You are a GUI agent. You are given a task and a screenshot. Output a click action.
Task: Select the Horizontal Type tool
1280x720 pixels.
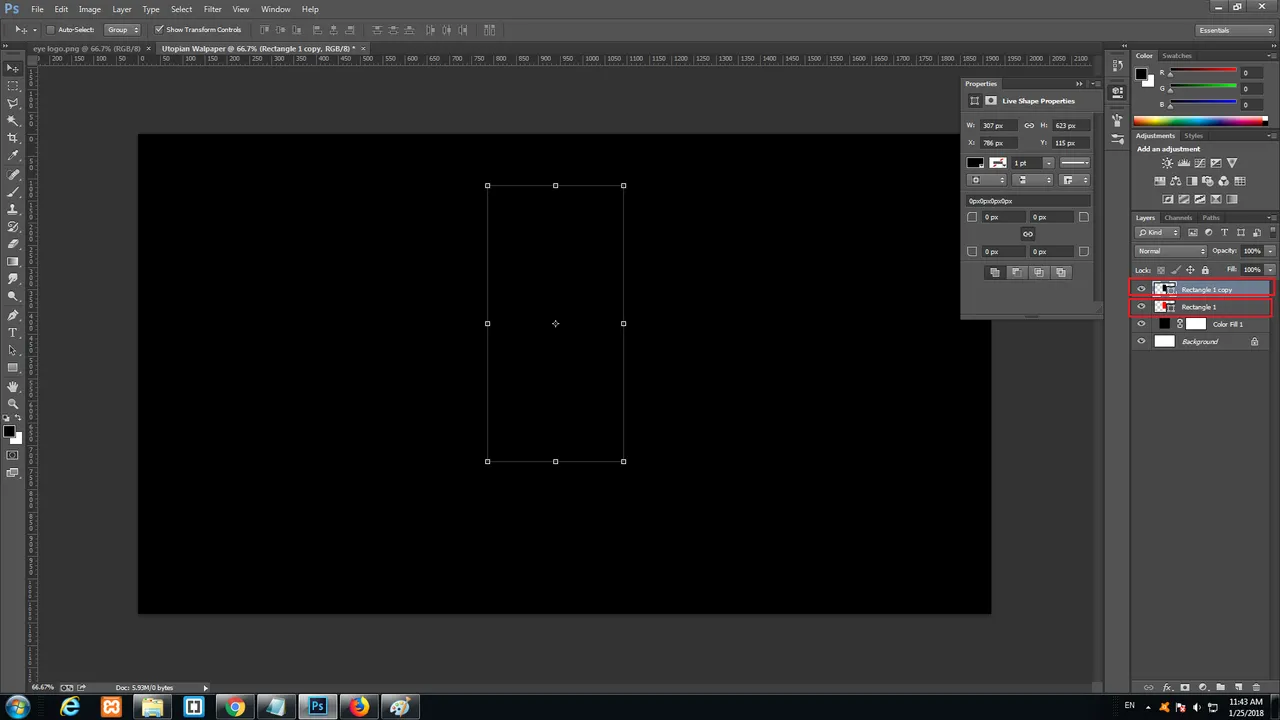(x=13, y=333)
